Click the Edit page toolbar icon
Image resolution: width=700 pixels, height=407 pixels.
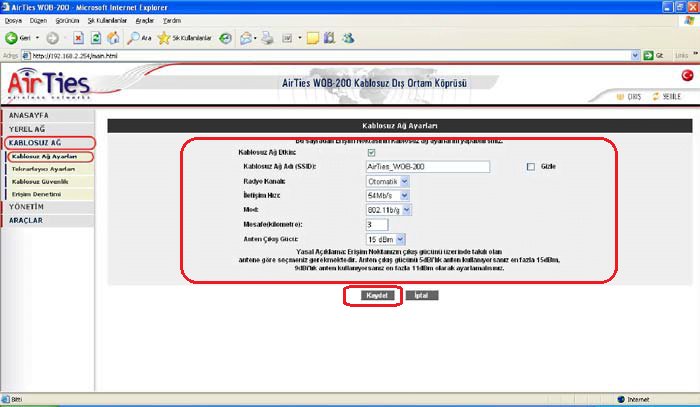tap(287, 39)
